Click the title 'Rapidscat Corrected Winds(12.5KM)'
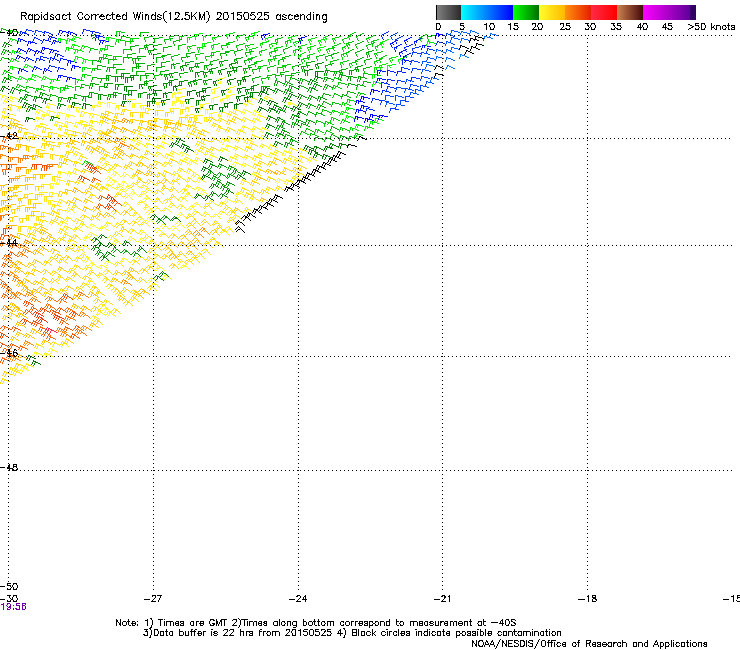 [x=115, y=17]
